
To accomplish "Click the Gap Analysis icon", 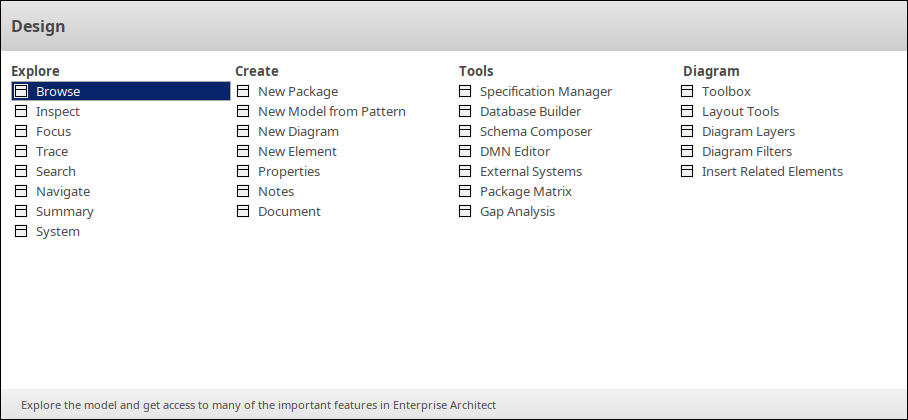I will tap(465, 211).
